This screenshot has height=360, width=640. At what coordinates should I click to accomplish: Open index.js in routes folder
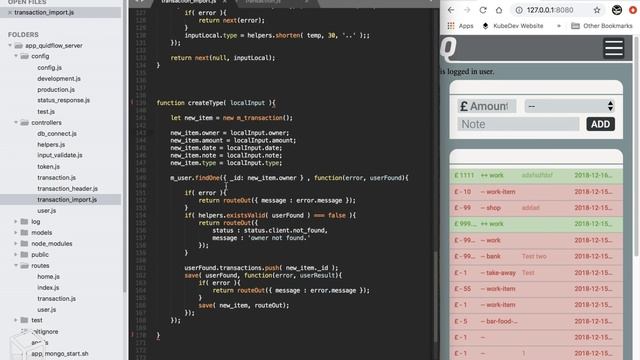point(48,287)
